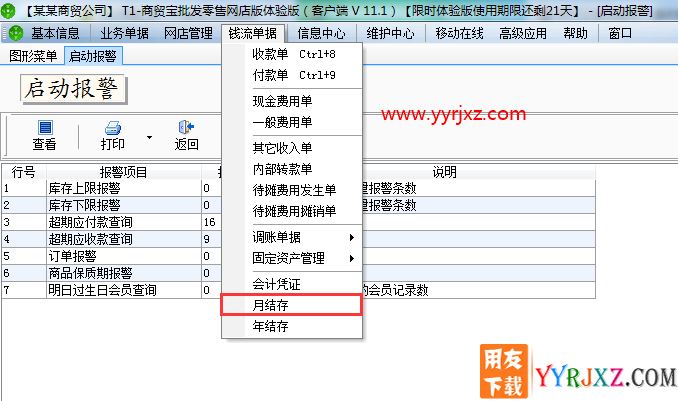
Task: Click the 返回 return icon
Action: point(186,127)
